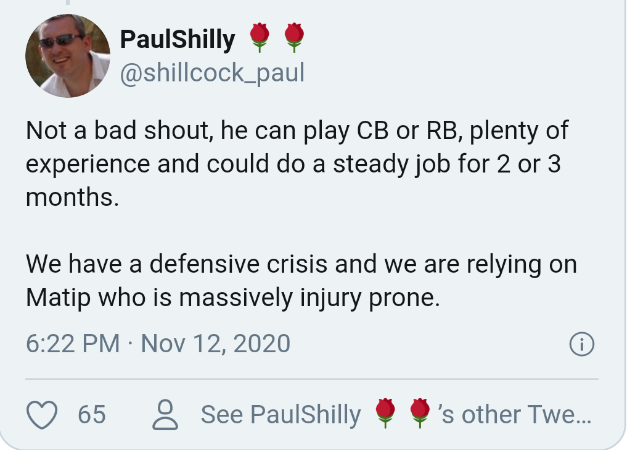Click the line starting "We have a defensive crisis"
Screen dimensions: 630x450
[x=300, y=265]
